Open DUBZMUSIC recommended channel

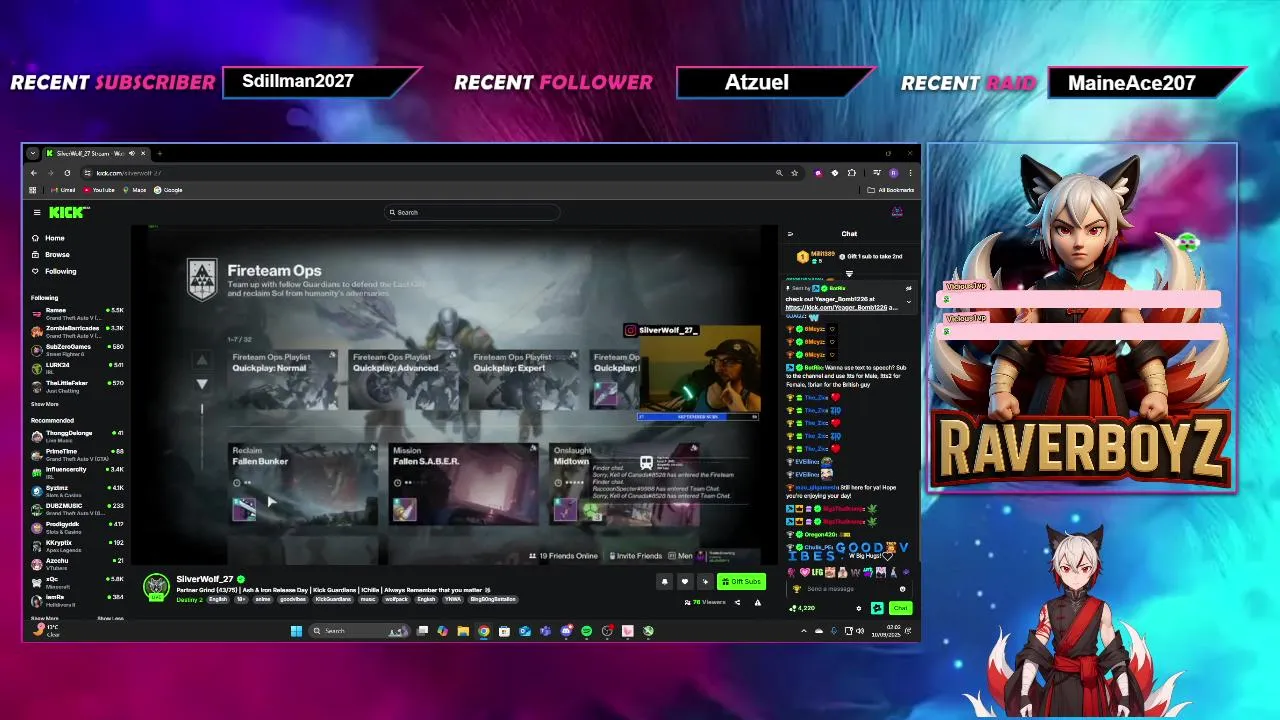click(77, 508)
